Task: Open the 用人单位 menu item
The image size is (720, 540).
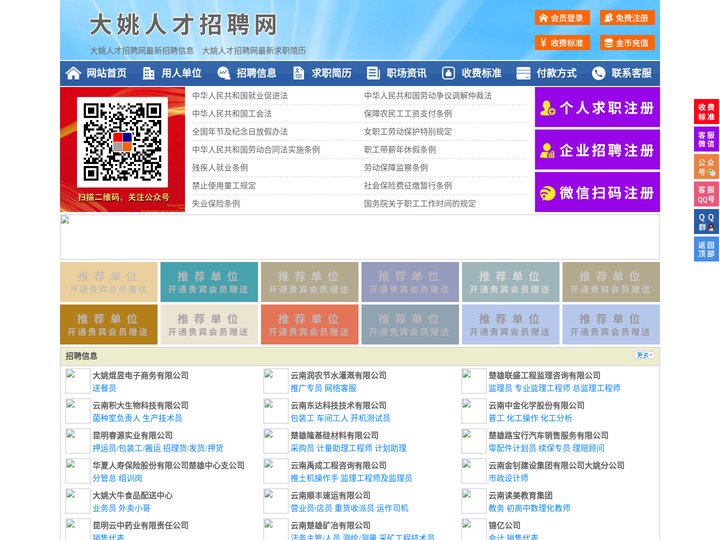Action: click(x=181, y=73)
